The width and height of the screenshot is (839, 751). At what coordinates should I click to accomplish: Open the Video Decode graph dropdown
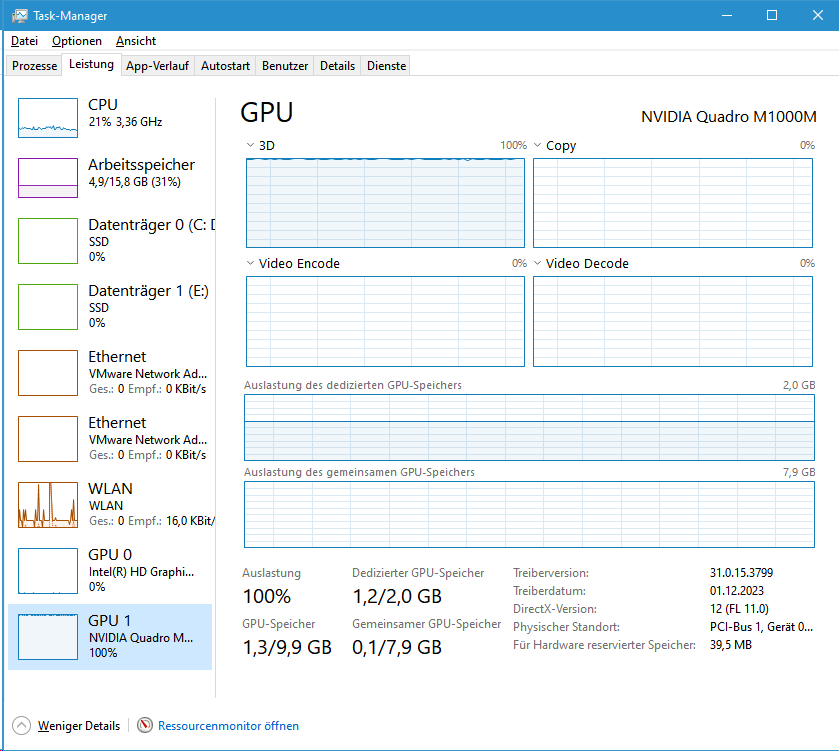click(538, 264)
